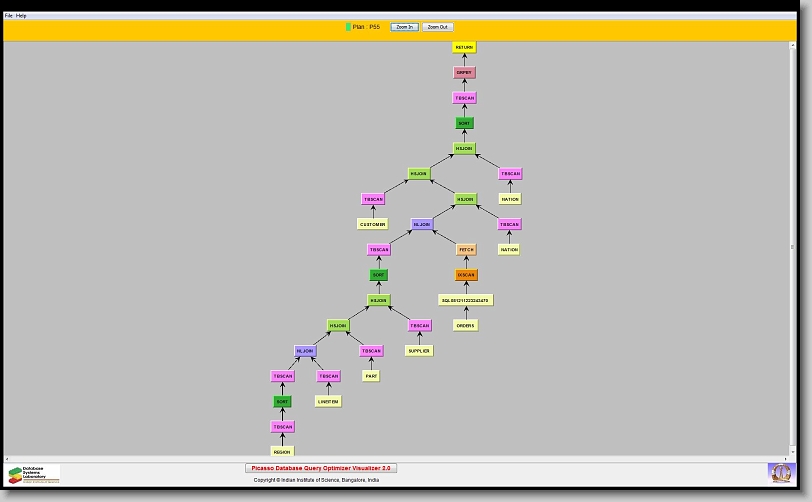
Task: Select the CUSTOMER table node
Action: pos(372,224)
